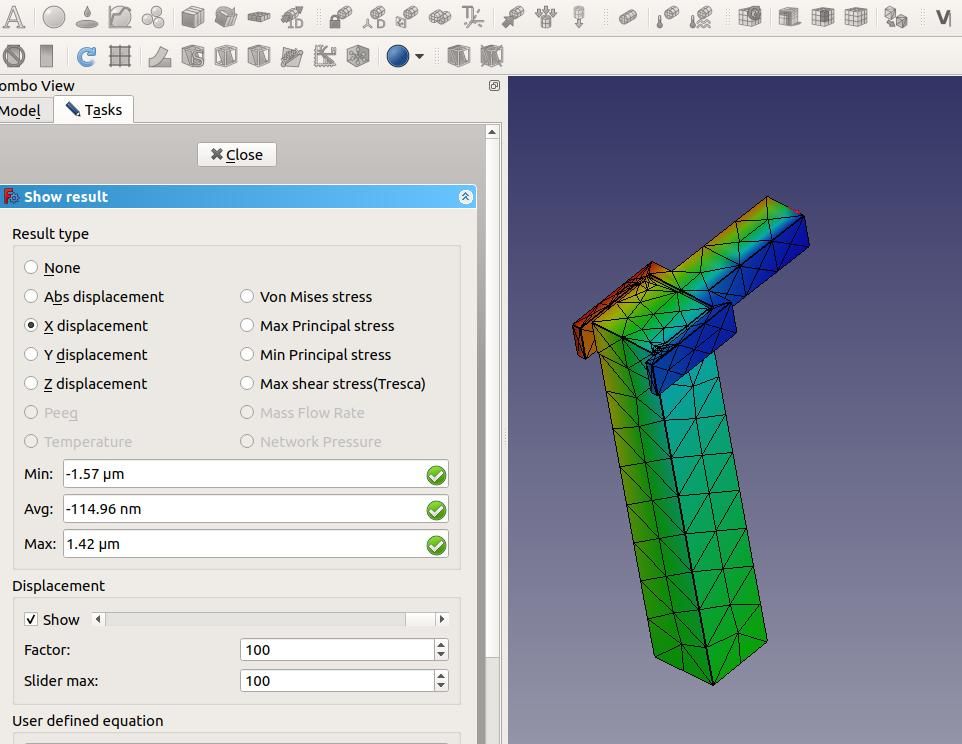The height and width of the screenshot is (744, 962).
Task: Add beam rotation tilted cube icon
Action: pyautogui.click(x=226, y=17)
